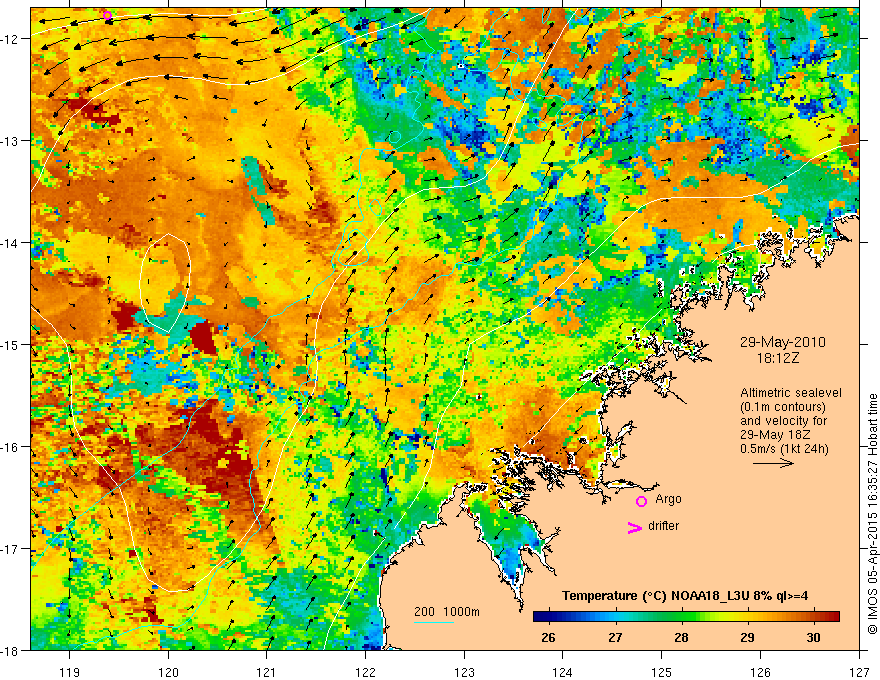Click the 125 longitude axis label
880x680 pixels.
click(x=662, y=672)
